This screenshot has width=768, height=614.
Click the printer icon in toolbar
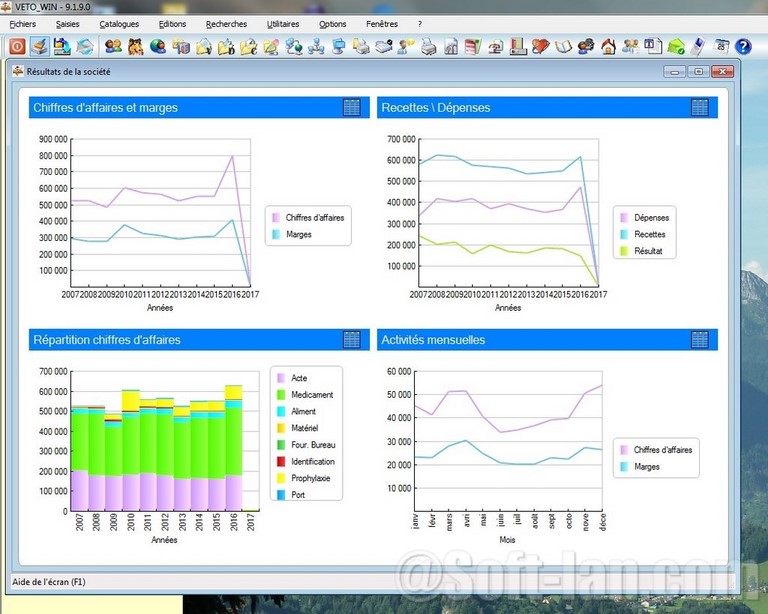429,46
